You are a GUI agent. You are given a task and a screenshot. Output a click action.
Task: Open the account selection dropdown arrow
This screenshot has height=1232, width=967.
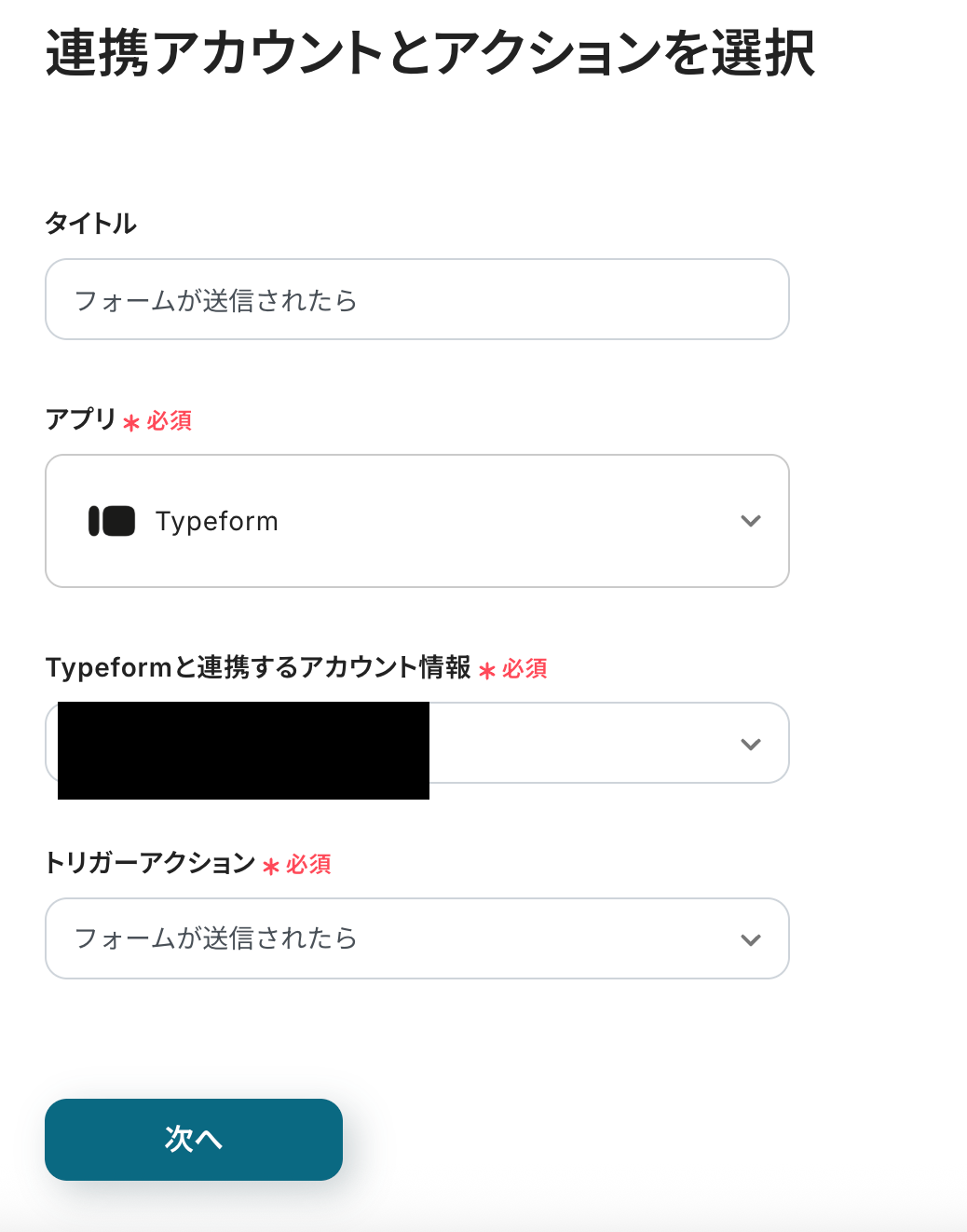[750, 744]
